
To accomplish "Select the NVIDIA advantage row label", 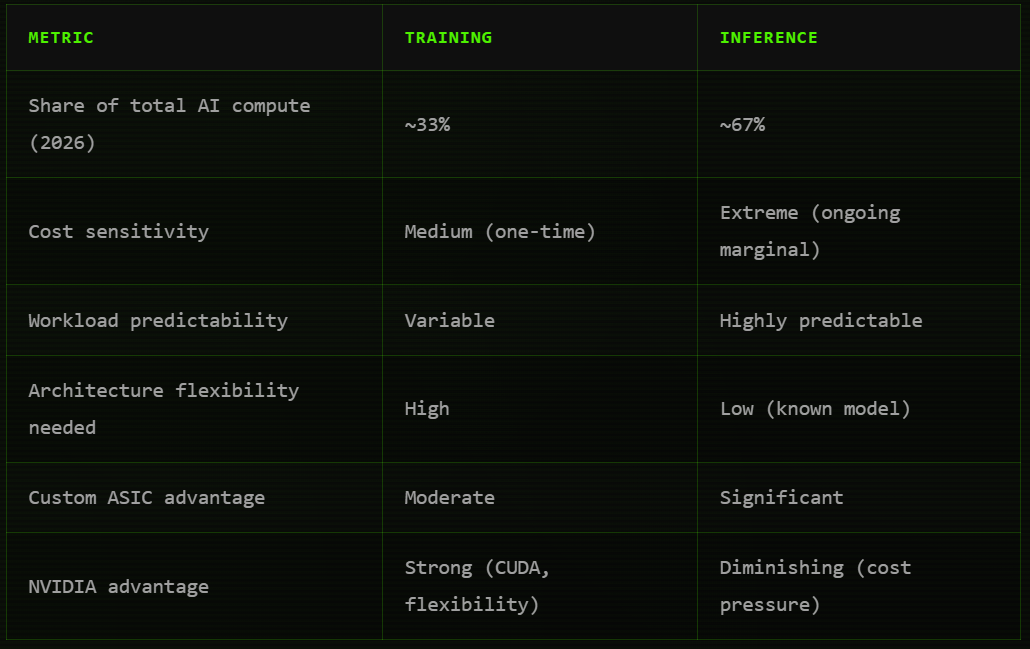I will (118, 587).
